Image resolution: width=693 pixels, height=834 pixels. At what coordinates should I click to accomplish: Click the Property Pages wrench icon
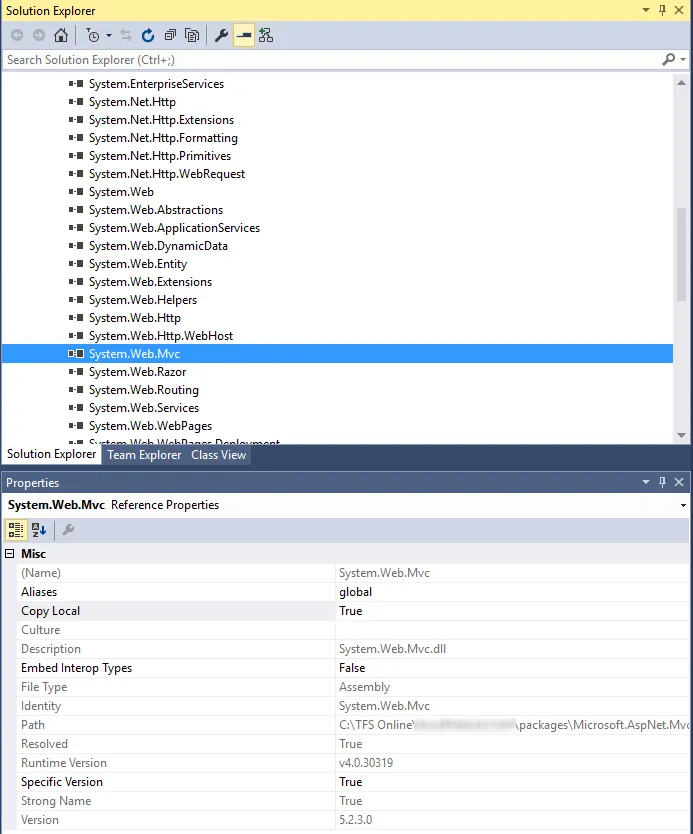[x=68, y=530]
